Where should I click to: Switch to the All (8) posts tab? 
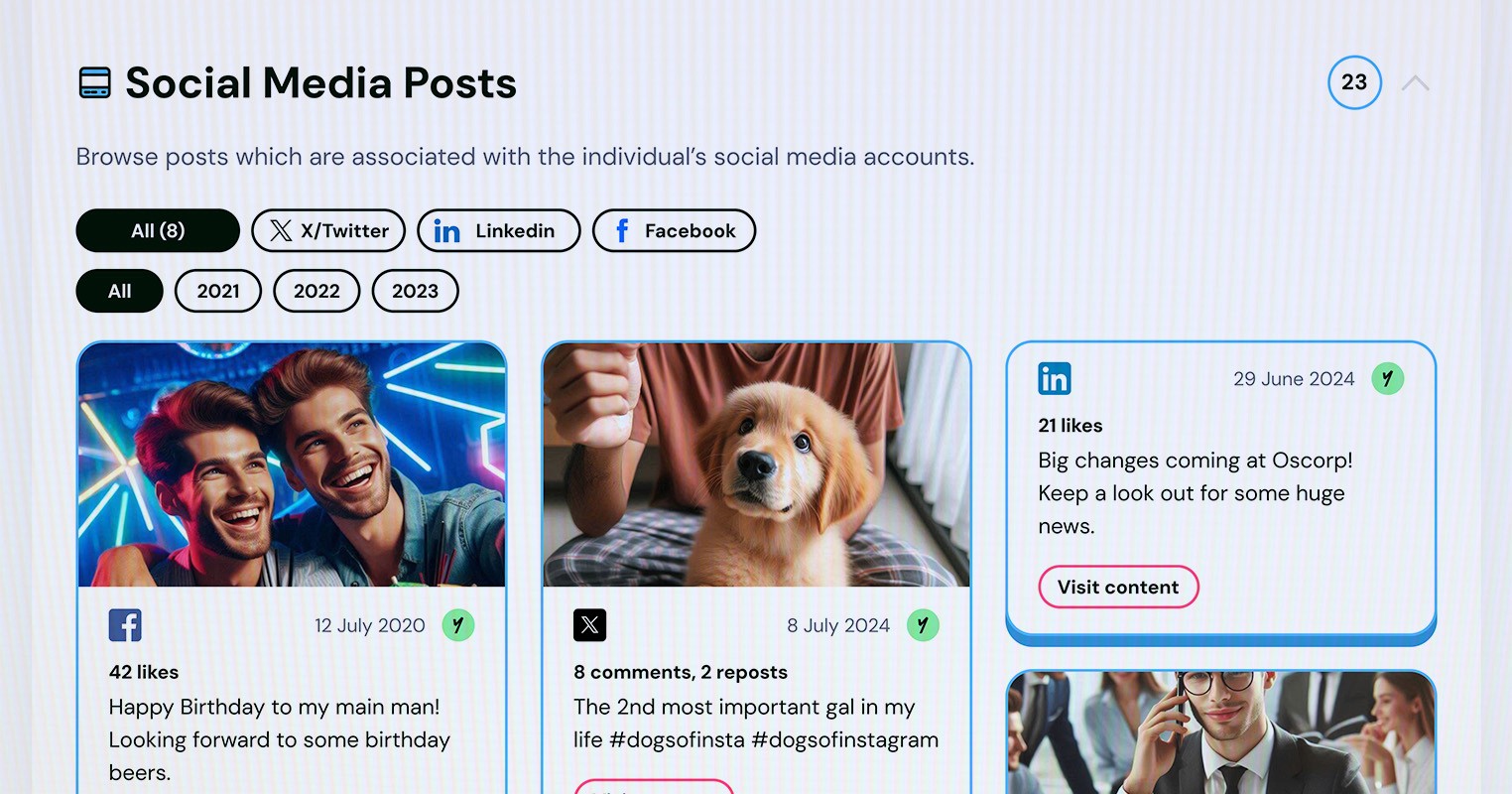[x=158, y=230]
